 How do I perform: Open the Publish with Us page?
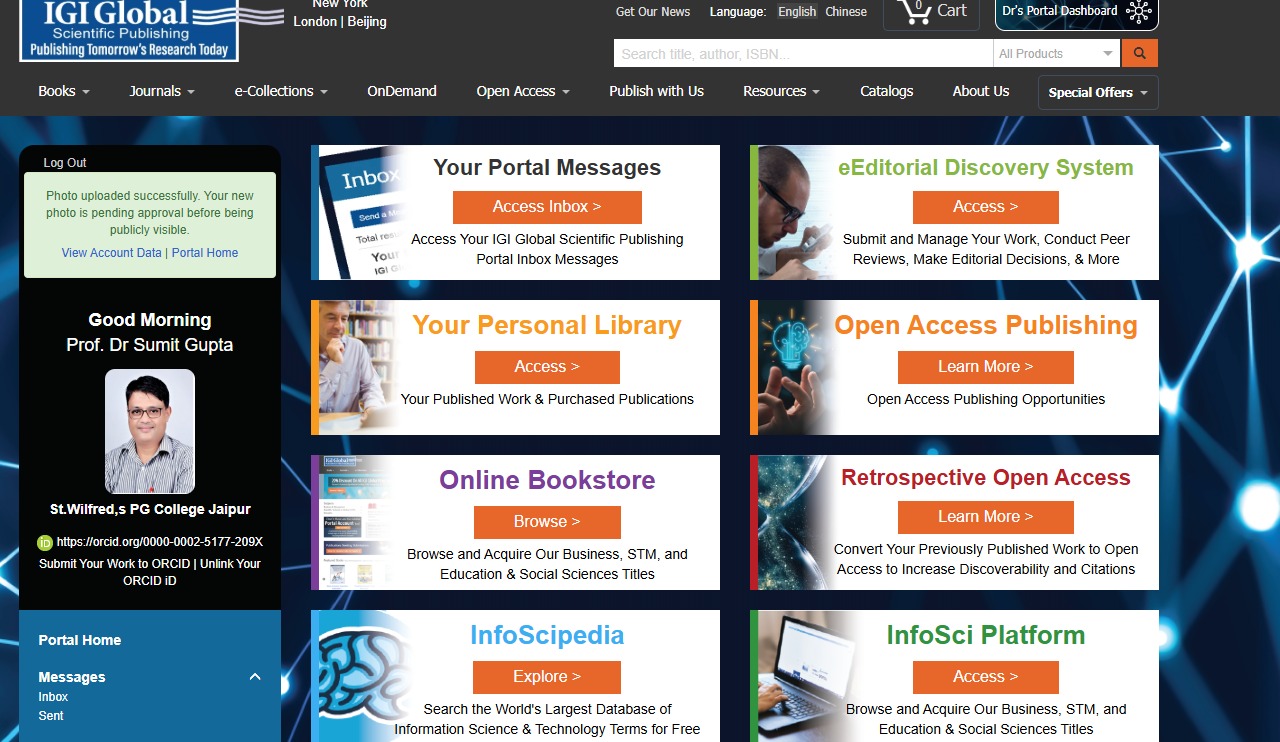(x=656, y=91)
